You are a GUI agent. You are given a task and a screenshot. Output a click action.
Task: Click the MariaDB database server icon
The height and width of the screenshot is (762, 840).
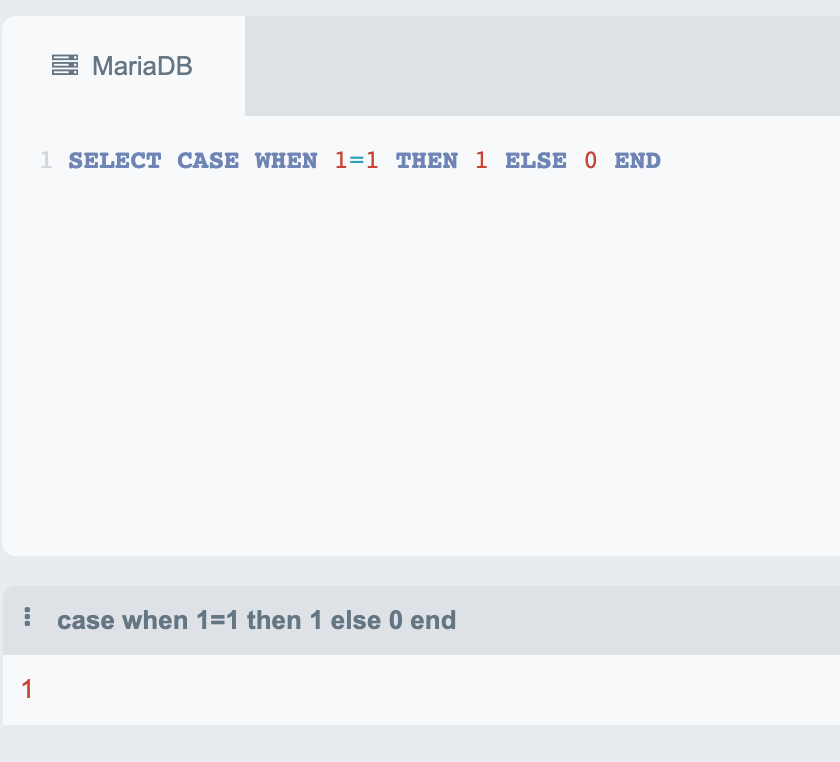click(65, 65)
